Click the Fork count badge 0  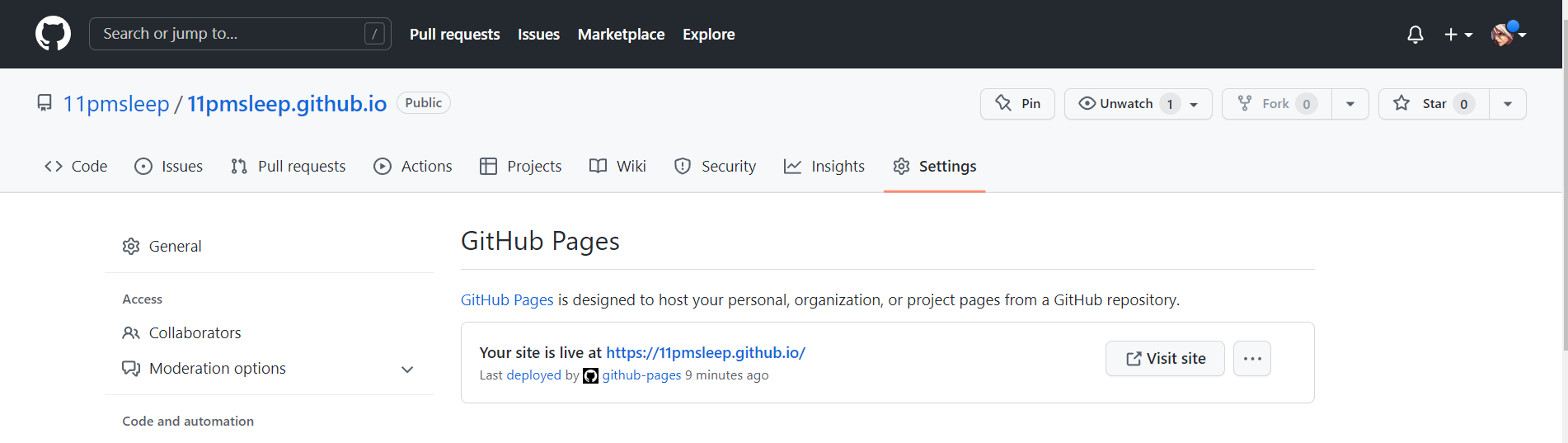click(1307, 104)
